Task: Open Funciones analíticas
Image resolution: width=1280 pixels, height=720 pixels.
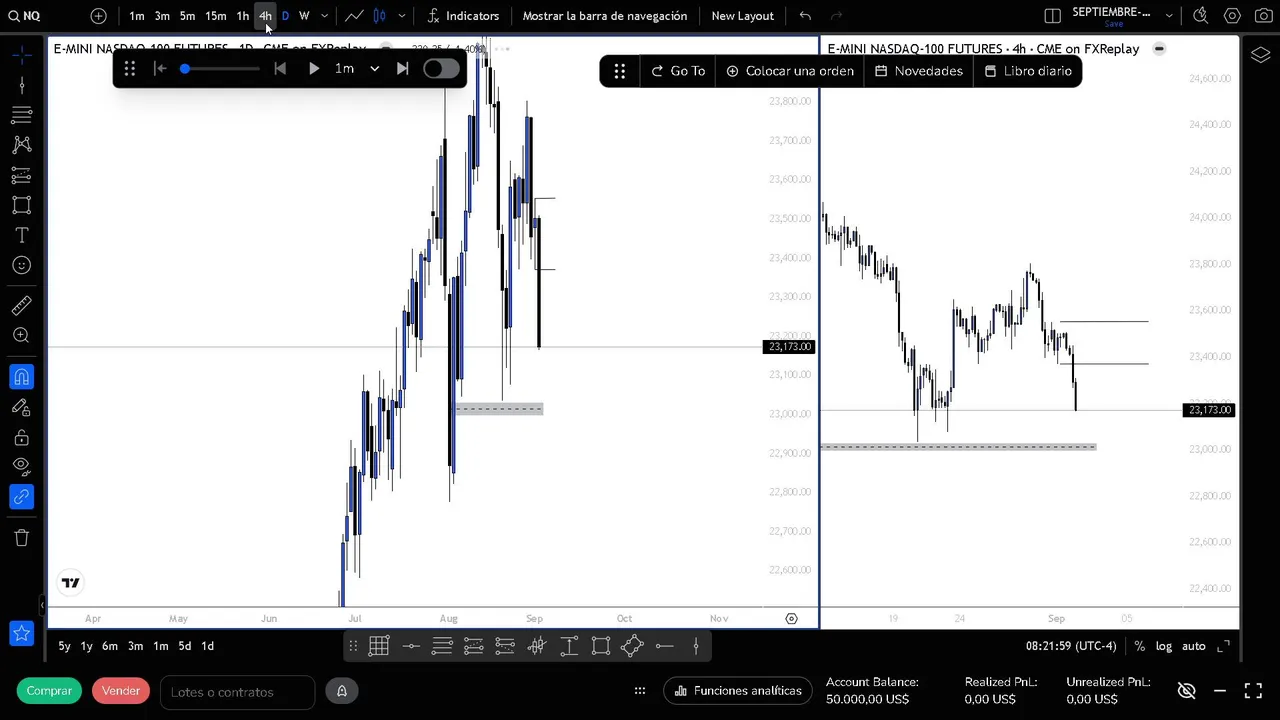Action: tap(738, 691)
